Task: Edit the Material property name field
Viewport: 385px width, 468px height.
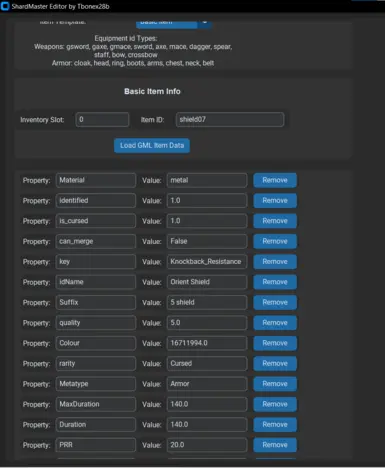Action: [x=96, y=180]
